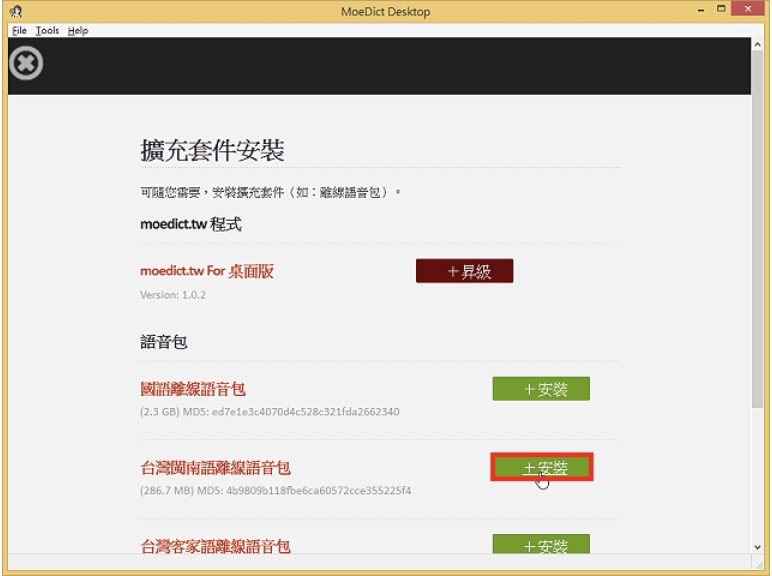Open the File menu

pyautogui.click(x=19, y=31)
